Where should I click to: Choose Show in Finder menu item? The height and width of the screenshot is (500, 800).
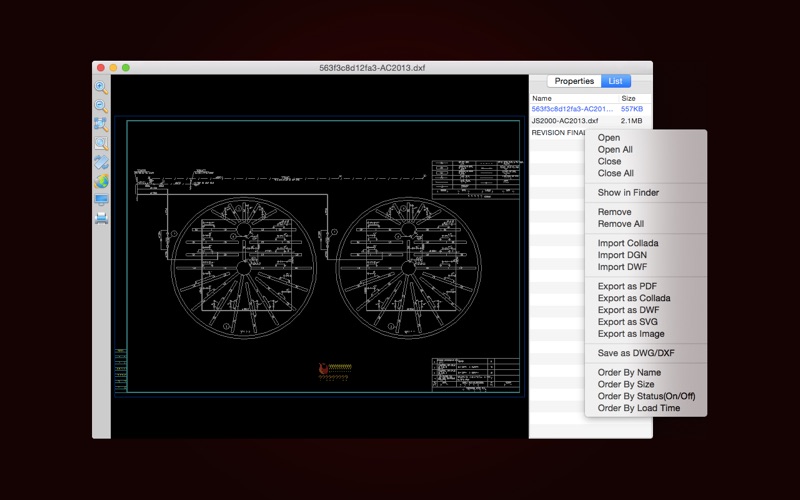[x=628, y=193]
